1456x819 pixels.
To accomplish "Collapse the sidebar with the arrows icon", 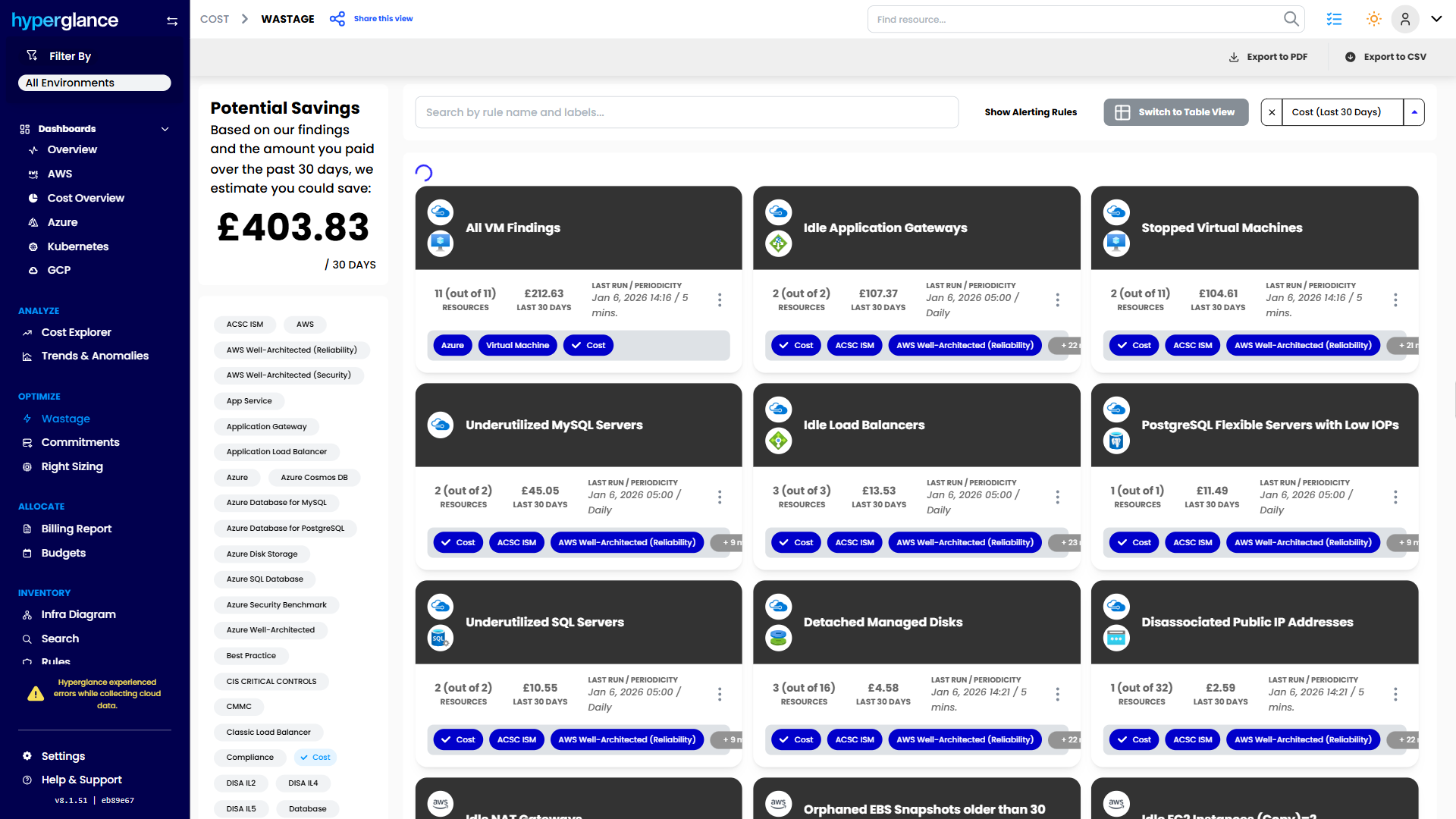I will coord(172,21).
